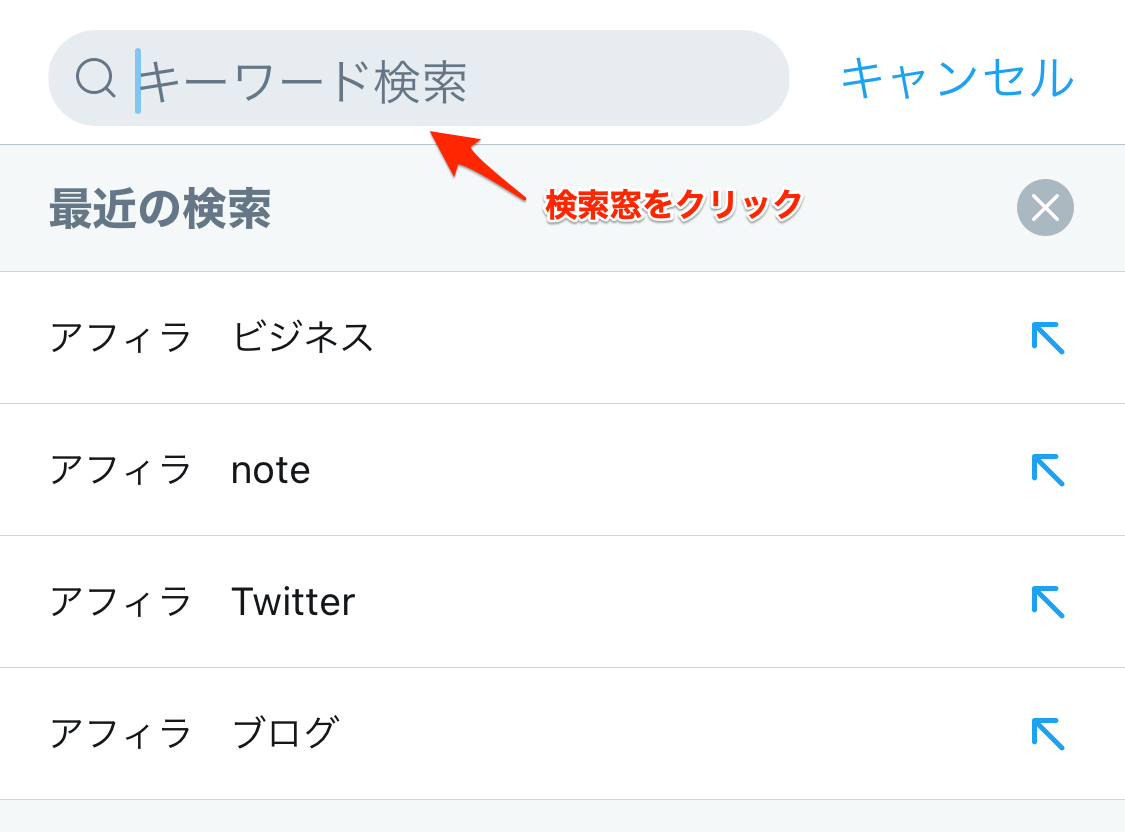Click the magnifying glass search icon

pos(96,78)
